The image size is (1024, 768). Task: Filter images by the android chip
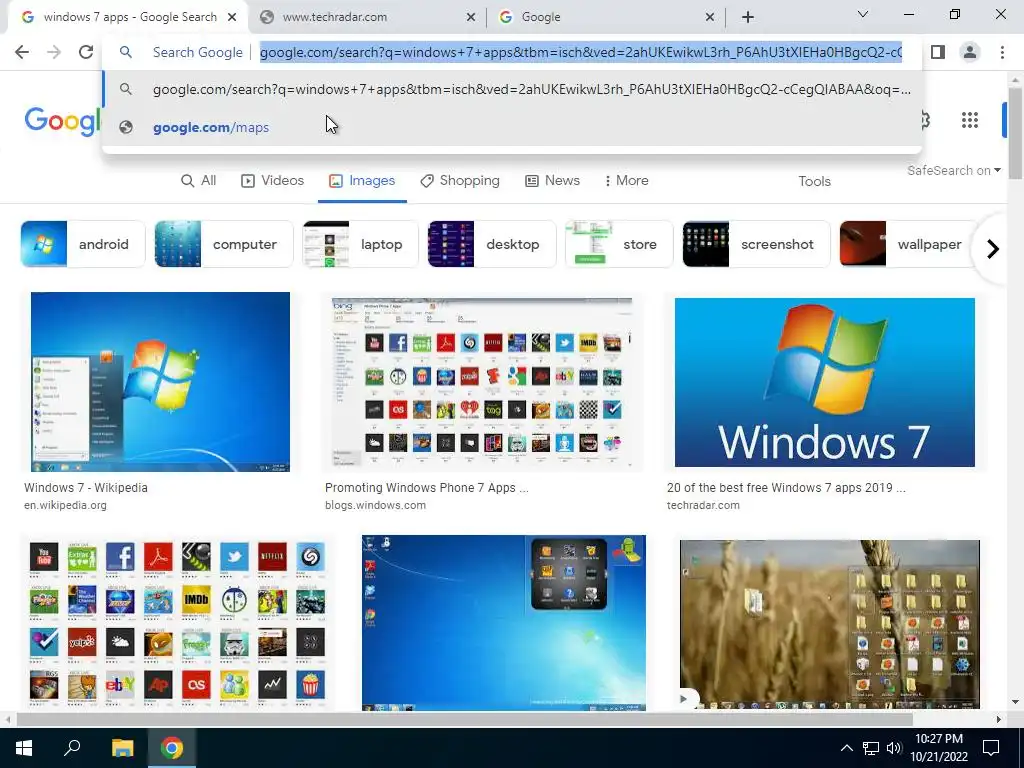tap(83, 244)
